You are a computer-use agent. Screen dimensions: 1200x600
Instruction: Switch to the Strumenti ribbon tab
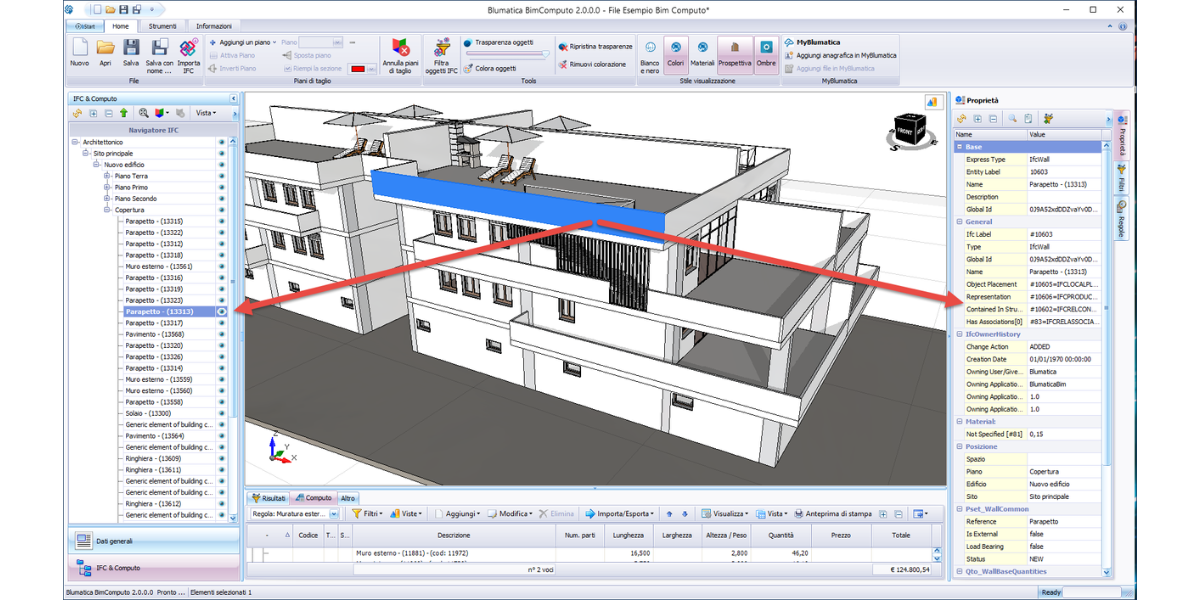(x=162, y=25)
